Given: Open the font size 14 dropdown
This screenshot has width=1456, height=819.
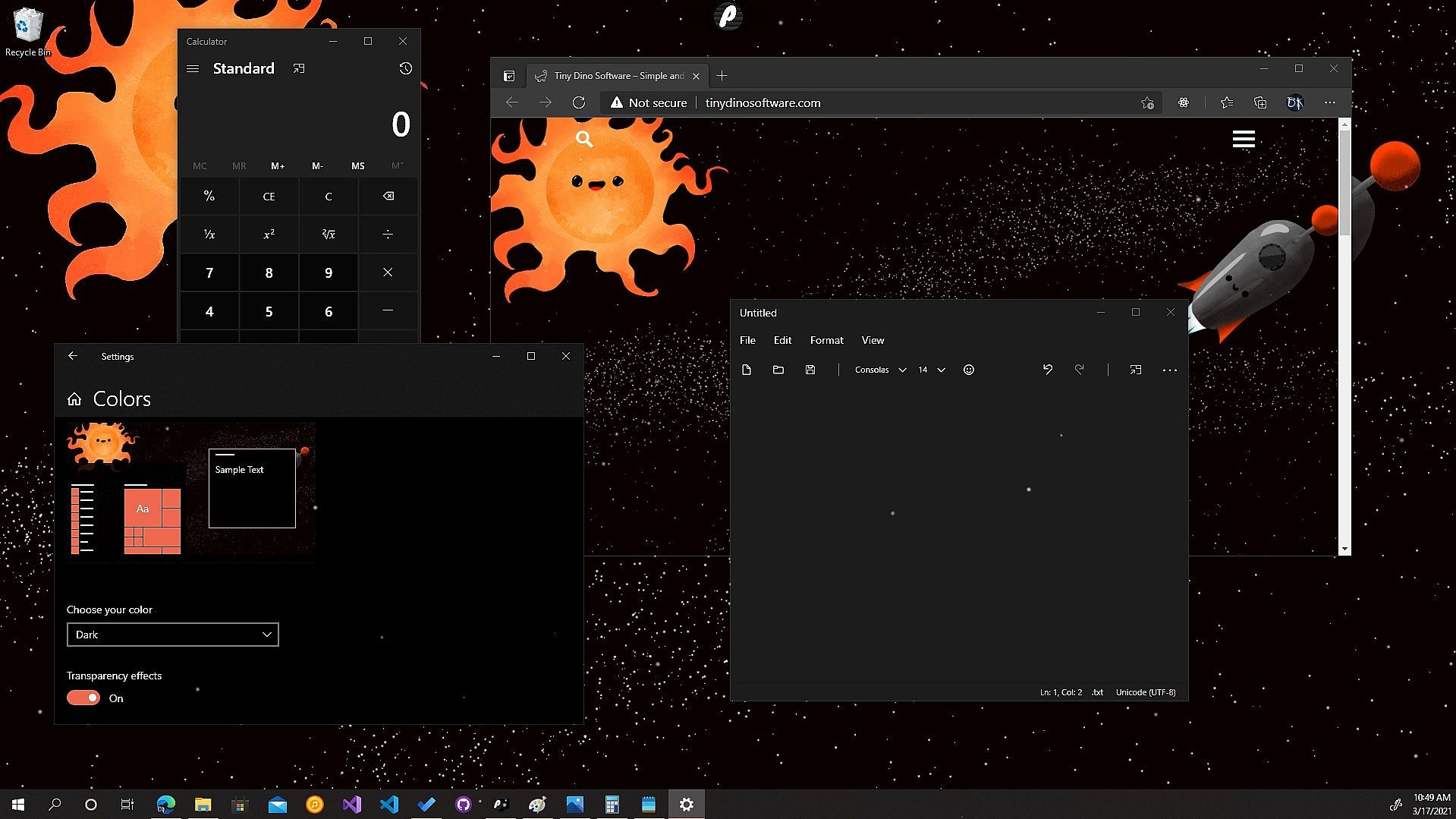Looking at the screenshot, I should click(x=932, y=370).
